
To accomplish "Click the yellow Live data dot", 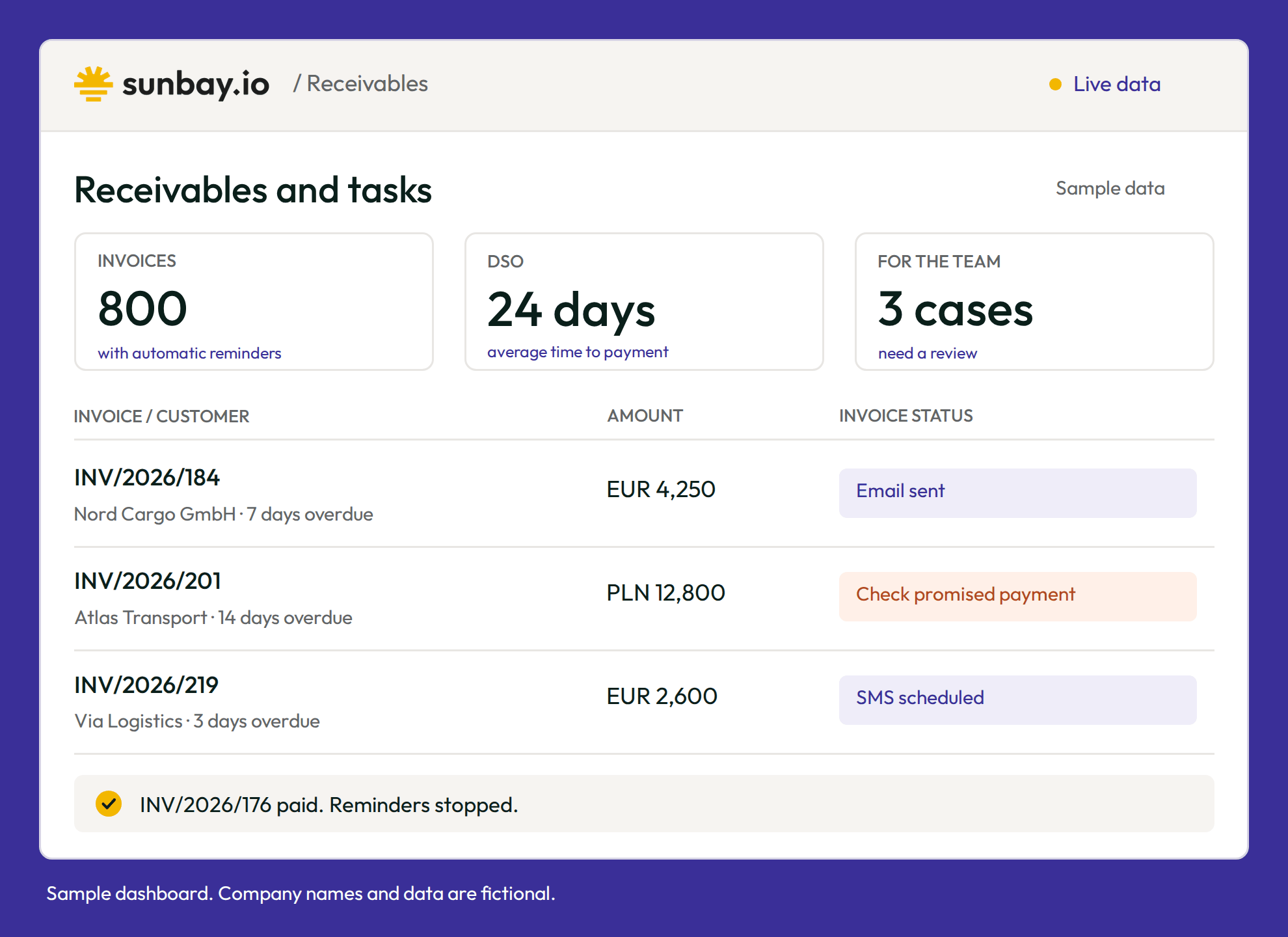I will (1055, 84).
